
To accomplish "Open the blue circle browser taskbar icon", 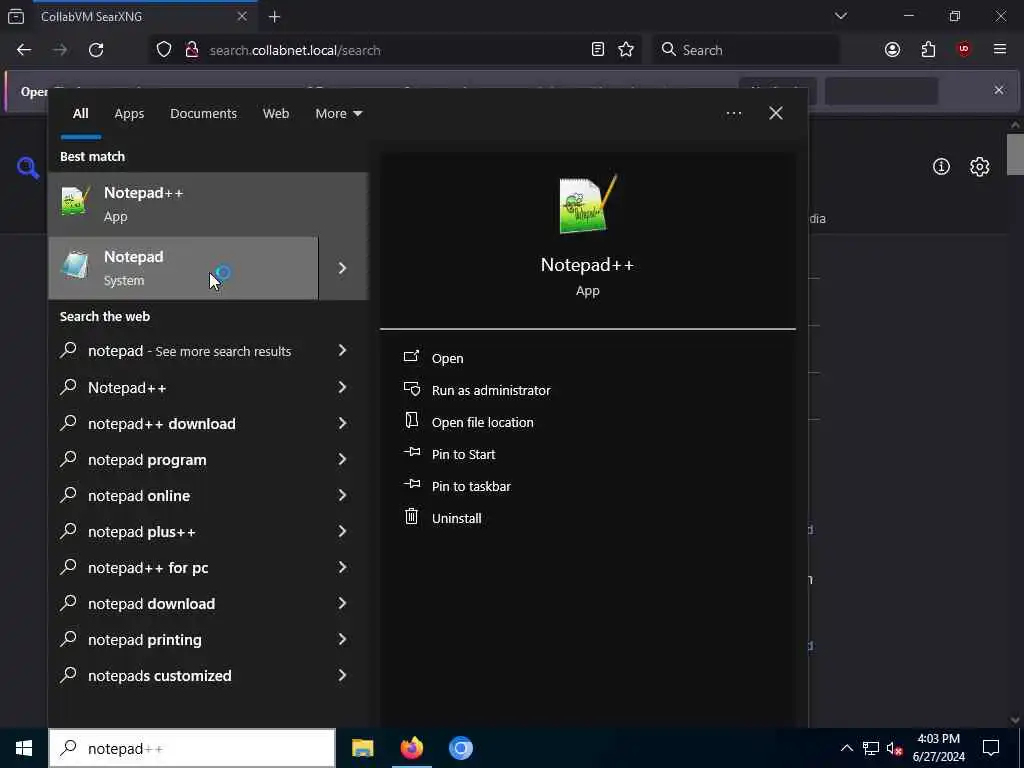I will (x=460, y=748).
